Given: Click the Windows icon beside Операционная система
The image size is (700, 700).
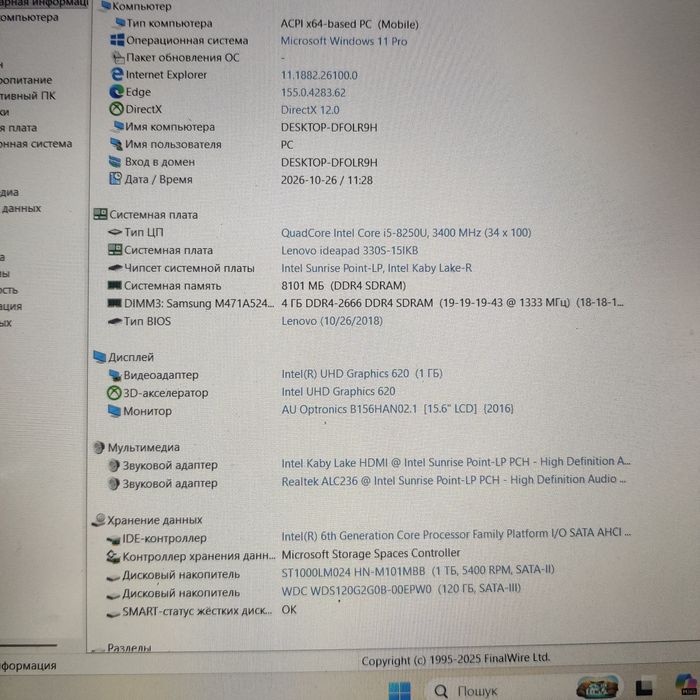Looking at the screenshot, I should point(117,40).
